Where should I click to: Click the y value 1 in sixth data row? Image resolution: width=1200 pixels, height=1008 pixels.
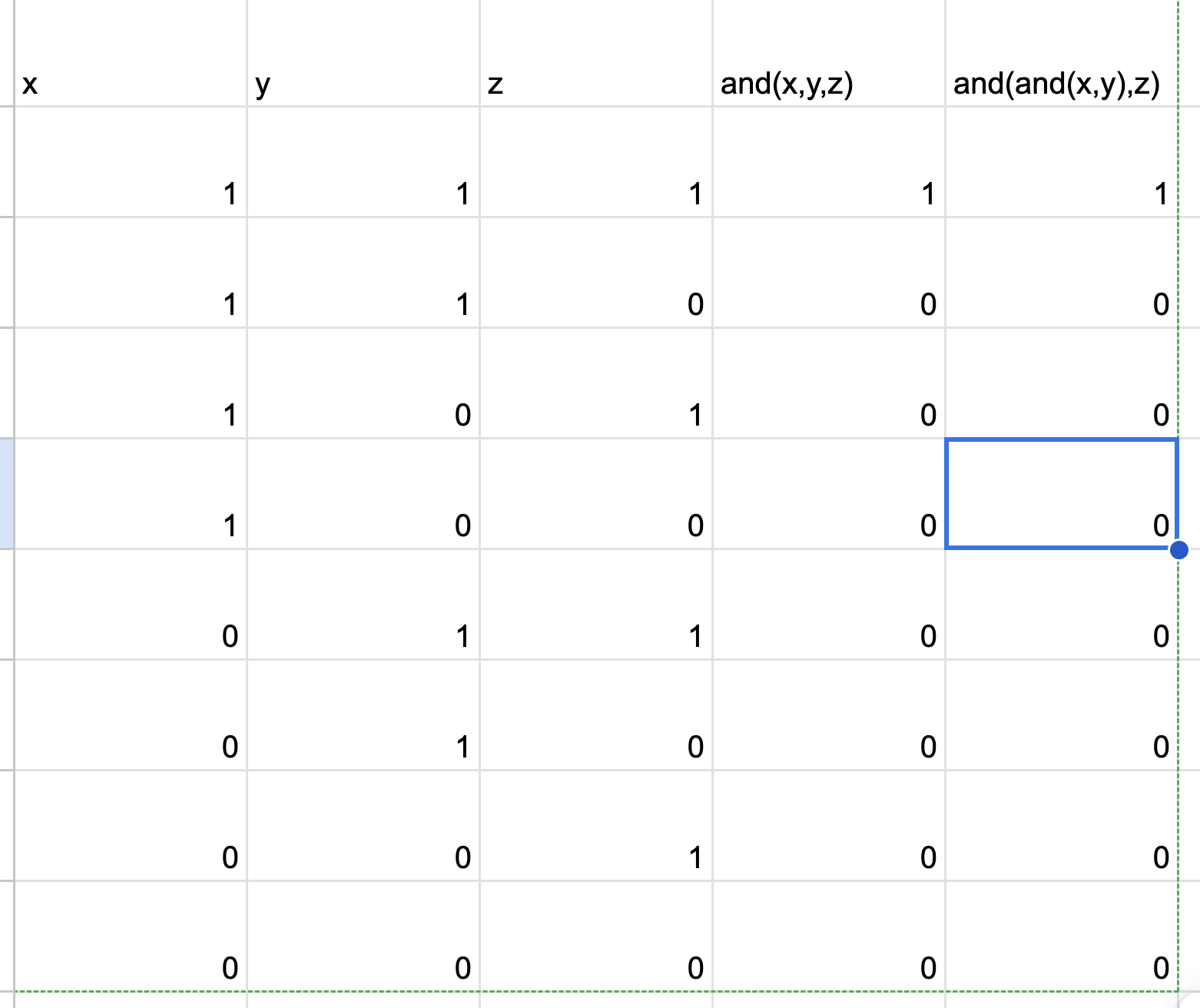pyautogui.click(x=363, y=715)
